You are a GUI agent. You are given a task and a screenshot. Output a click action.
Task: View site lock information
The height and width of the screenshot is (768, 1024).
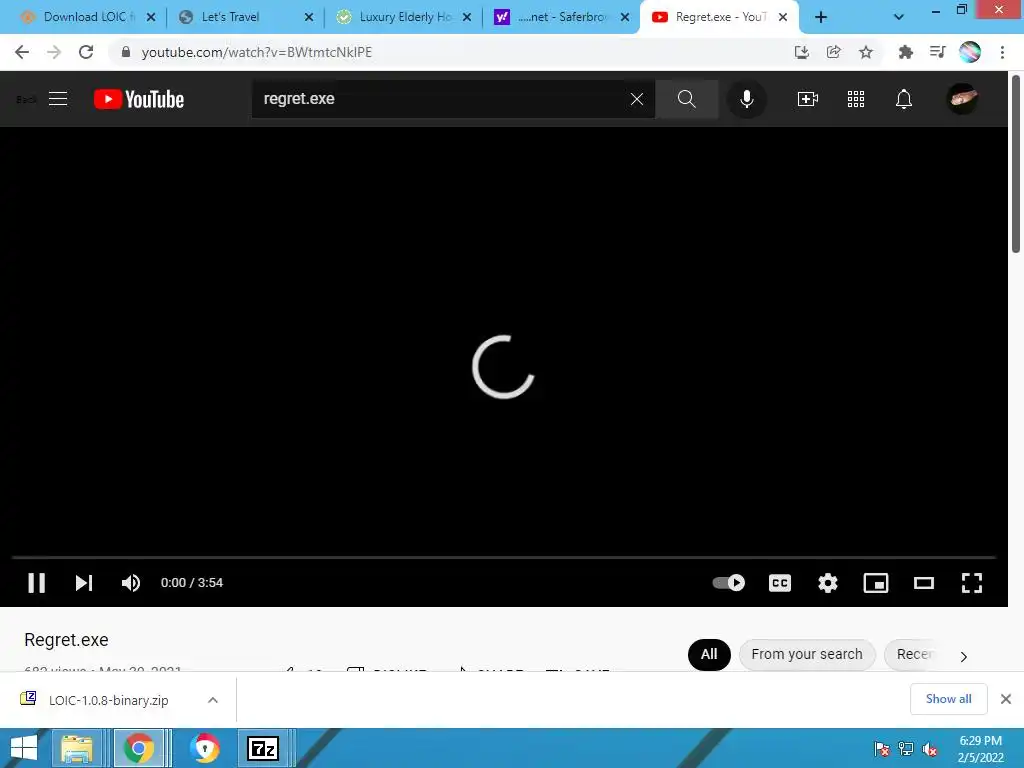(126, 52)
